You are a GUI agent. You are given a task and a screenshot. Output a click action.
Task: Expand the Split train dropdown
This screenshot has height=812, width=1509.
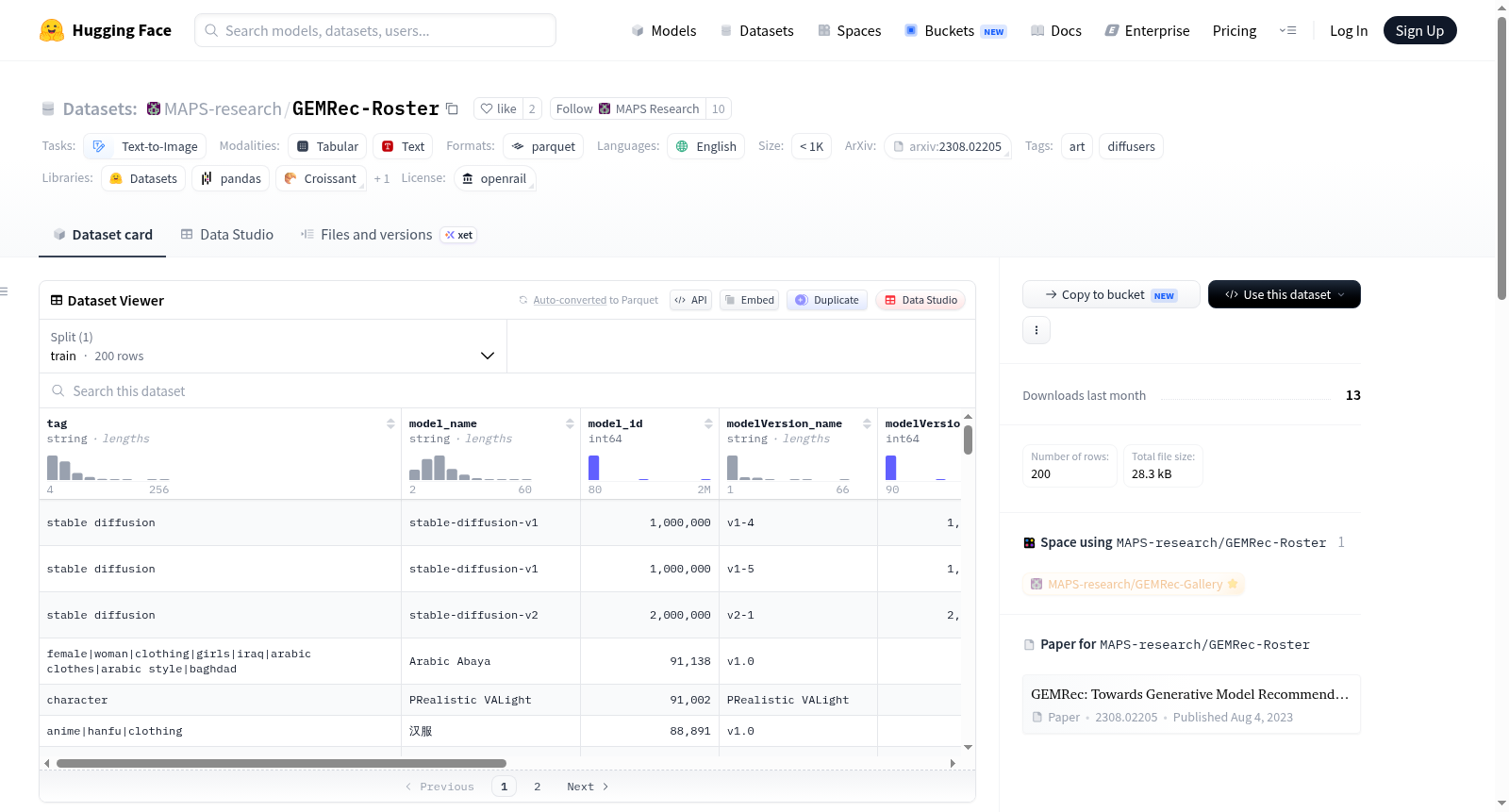point(273,346)
